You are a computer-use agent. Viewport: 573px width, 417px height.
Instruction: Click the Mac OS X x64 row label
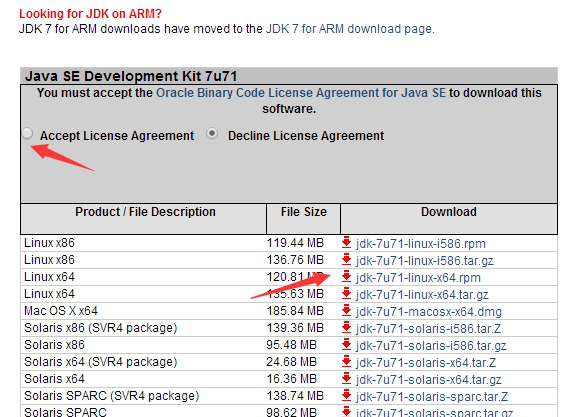pos(61,311)
